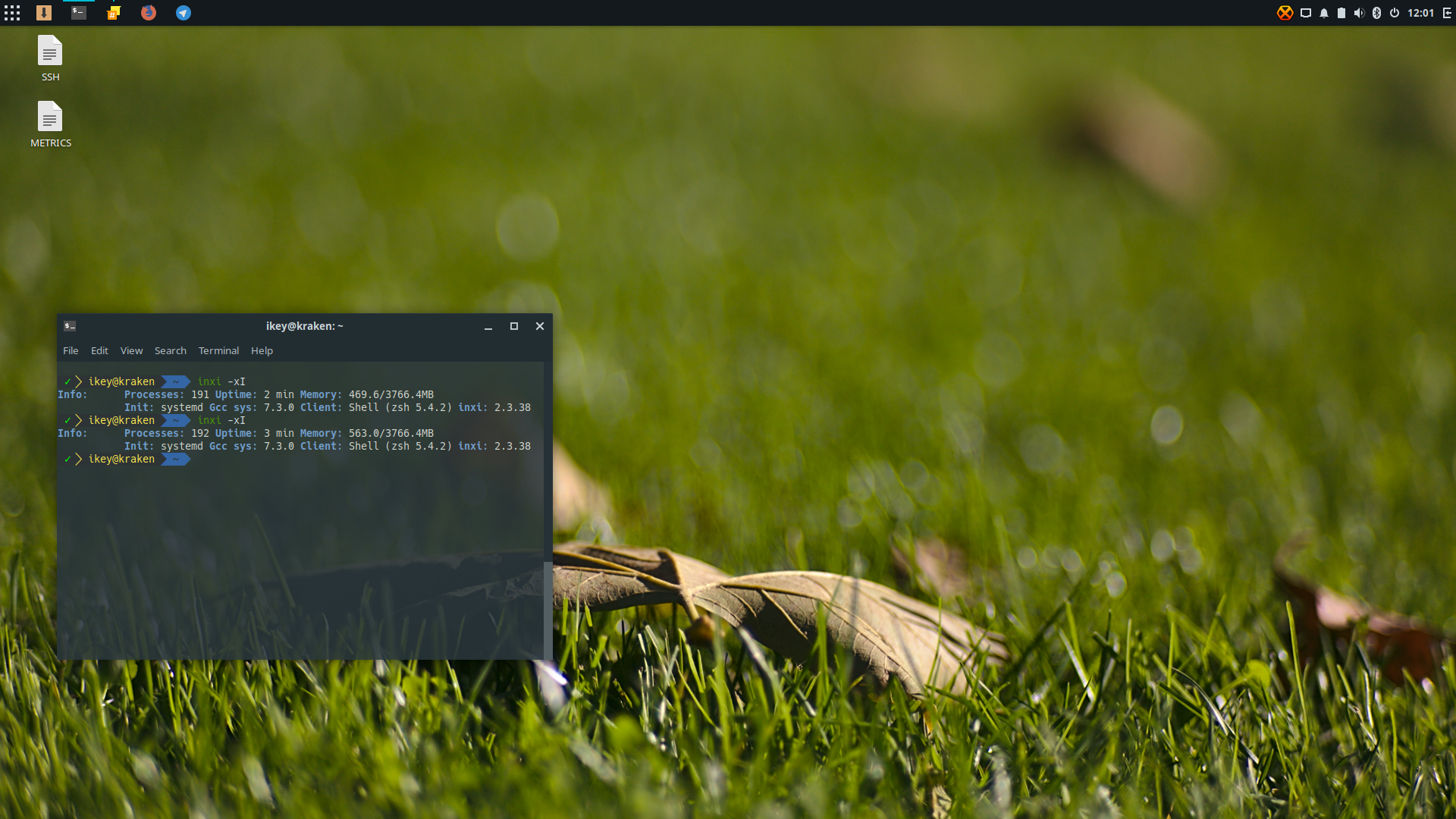Click the Uptime: 3 min text
The width and height of the screenshot is (1456, 819).
(x=255, y=433)
